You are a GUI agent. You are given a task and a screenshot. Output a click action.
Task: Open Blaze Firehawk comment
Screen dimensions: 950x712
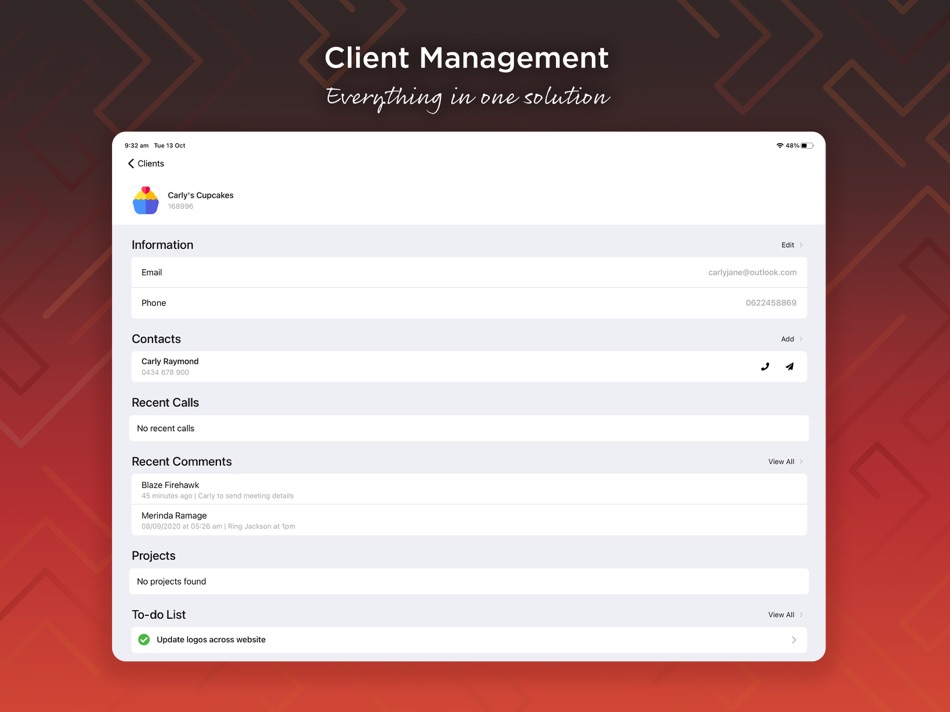pos(469,489)
